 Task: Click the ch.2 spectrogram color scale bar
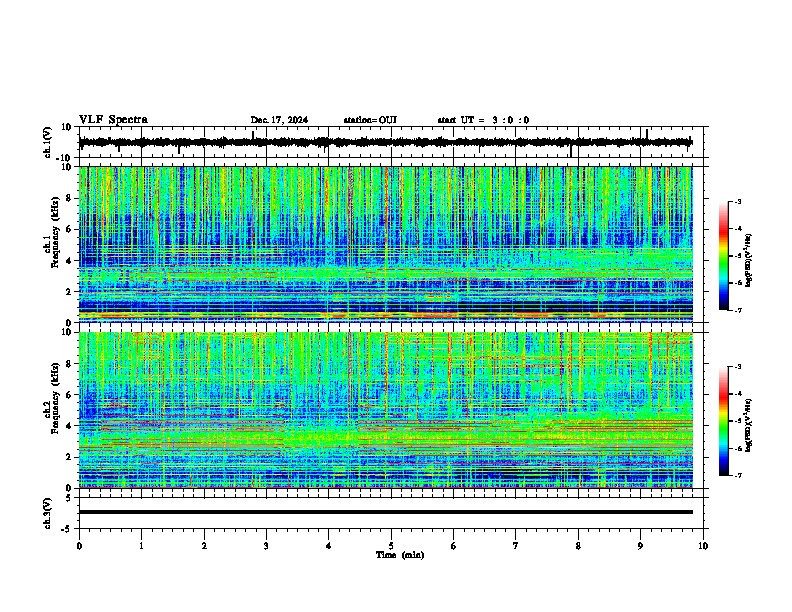click(724, 421)
